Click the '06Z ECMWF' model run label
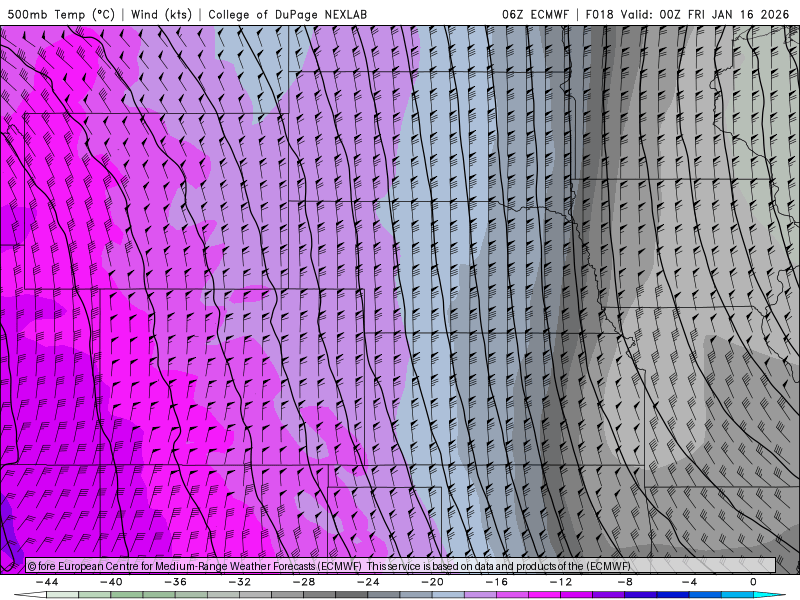The image size is (800, 600). tap(535, 14)
